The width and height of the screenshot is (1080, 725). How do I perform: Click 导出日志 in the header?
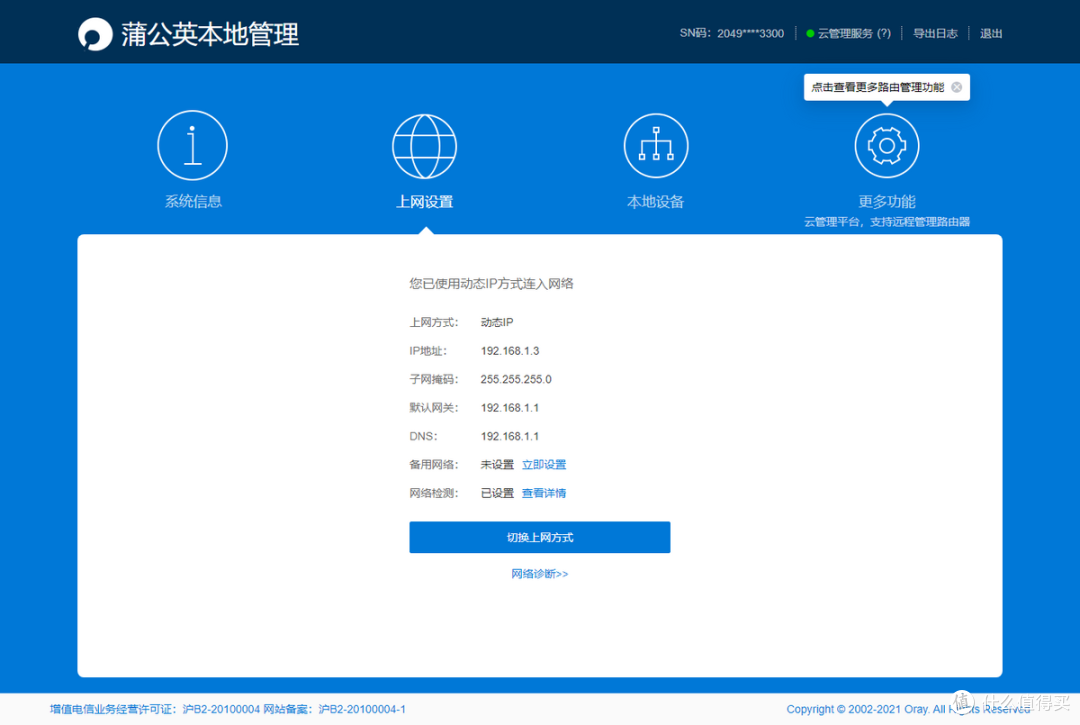pyautogui.click(x=935, y=33)
